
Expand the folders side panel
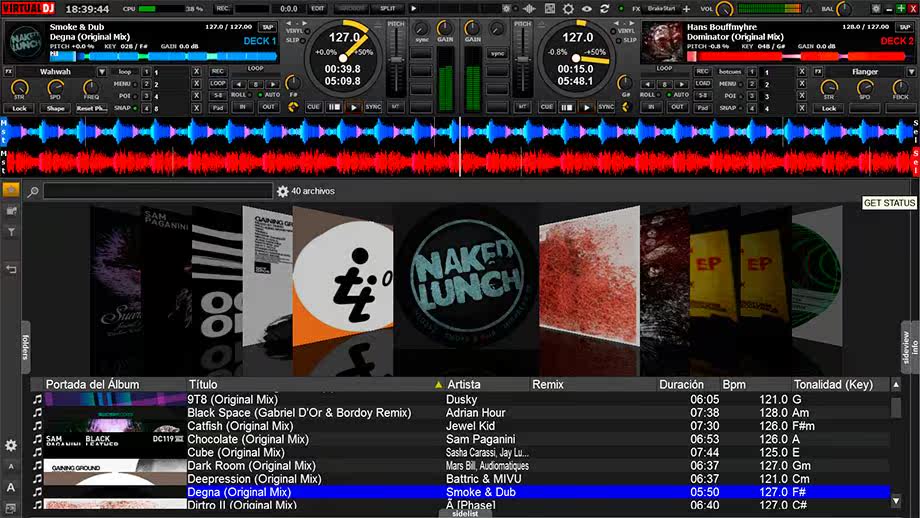pos(25,347)
